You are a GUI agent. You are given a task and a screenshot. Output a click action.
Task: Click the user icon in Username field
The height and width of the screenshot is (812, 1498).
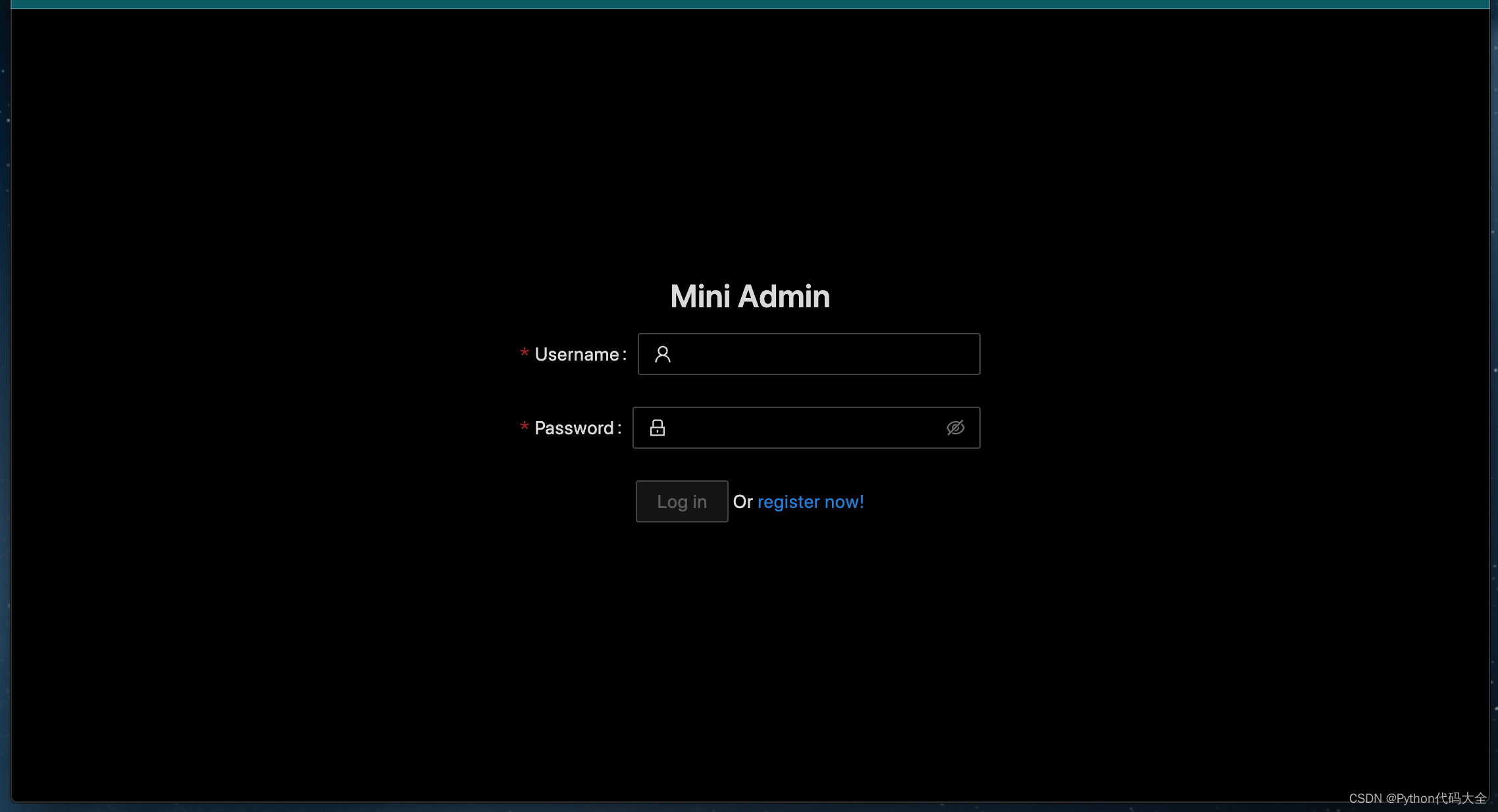tap(663, 354)
